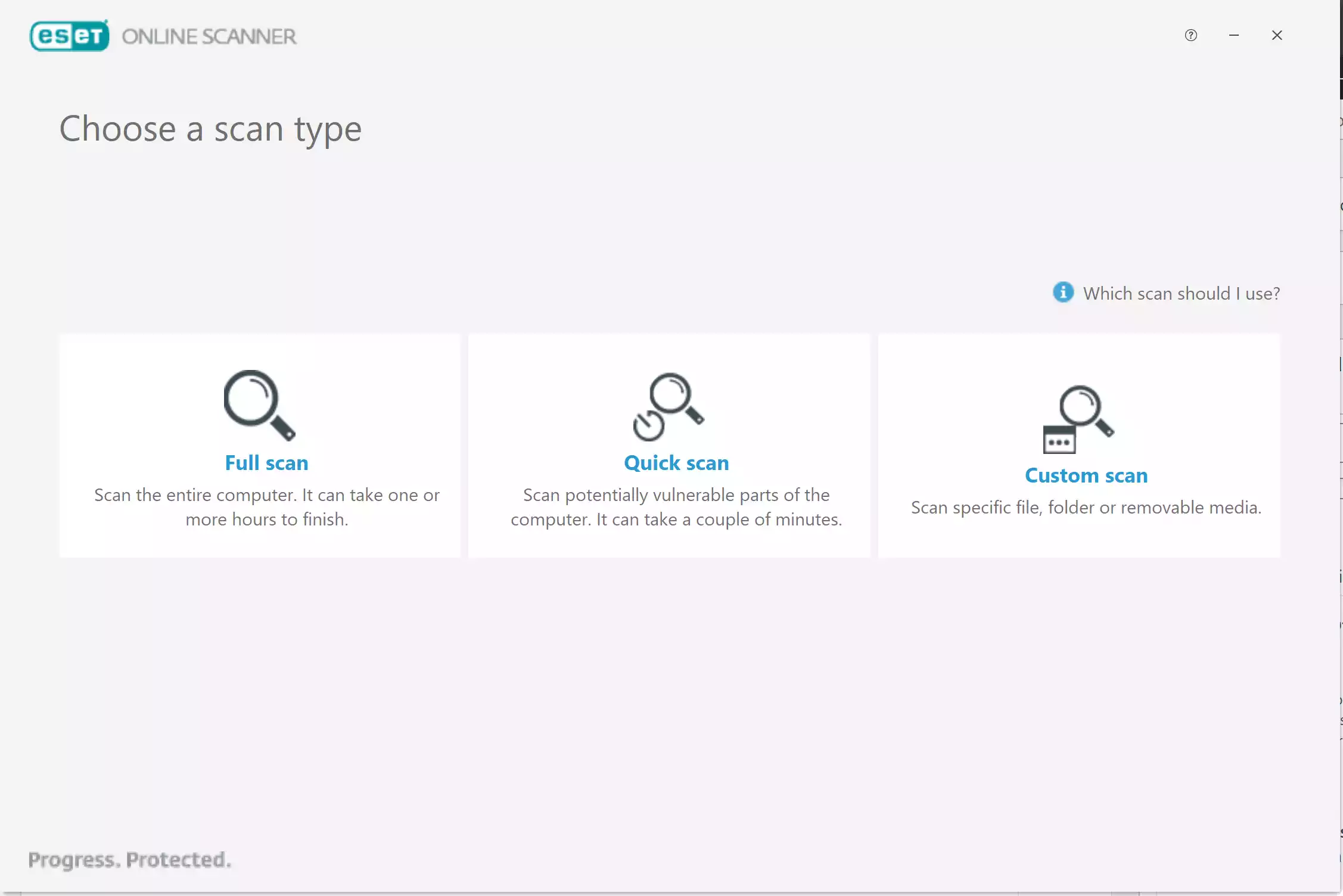Click the 'Progress. Protected.' tagline

(129, 860)
